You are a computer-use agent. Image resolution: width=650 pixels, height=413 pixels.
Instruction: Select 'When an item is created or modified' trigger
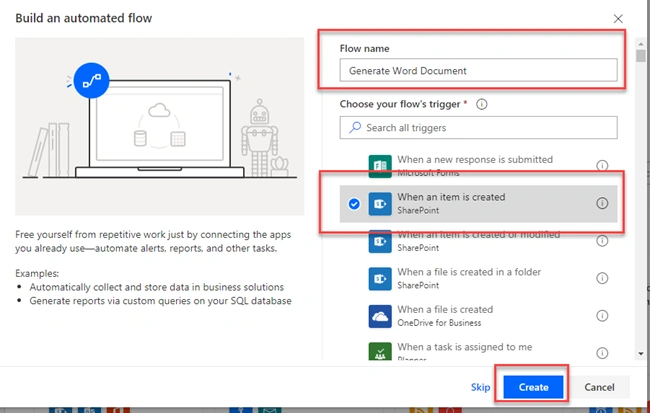pos(478,241)
